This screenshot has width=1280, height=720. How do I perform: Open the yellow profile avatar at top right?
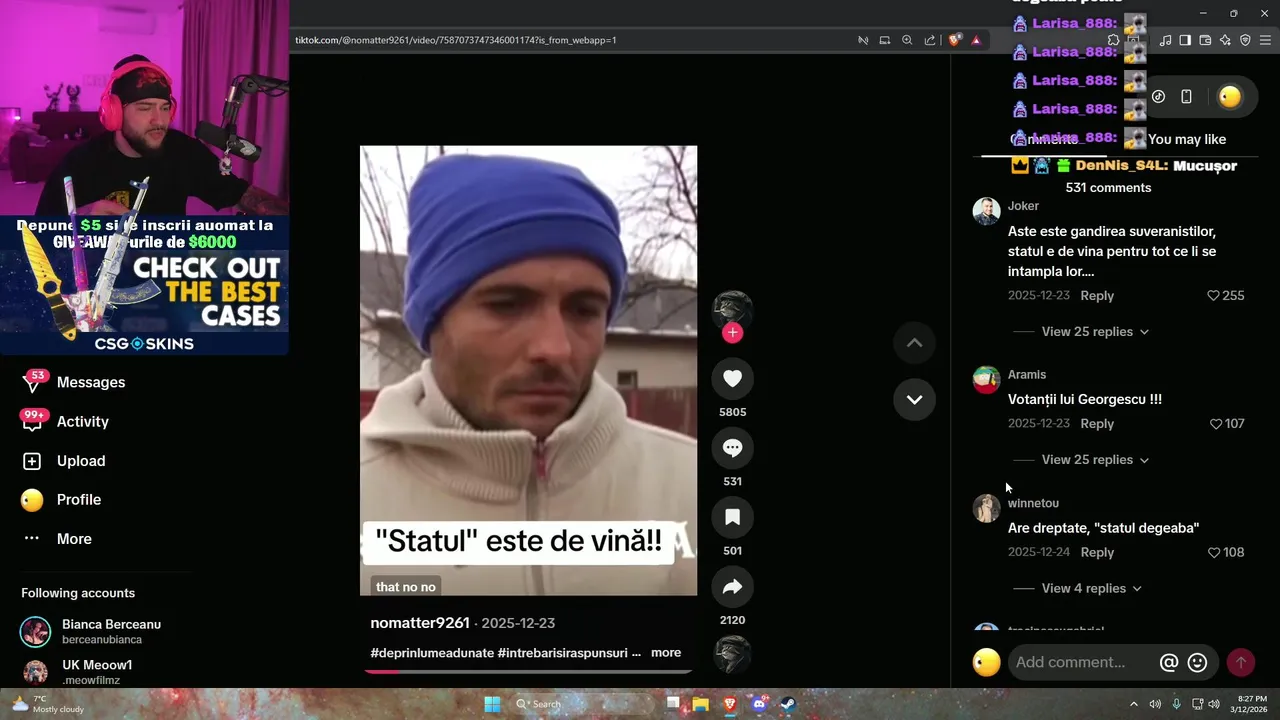tap(1230, 97)
